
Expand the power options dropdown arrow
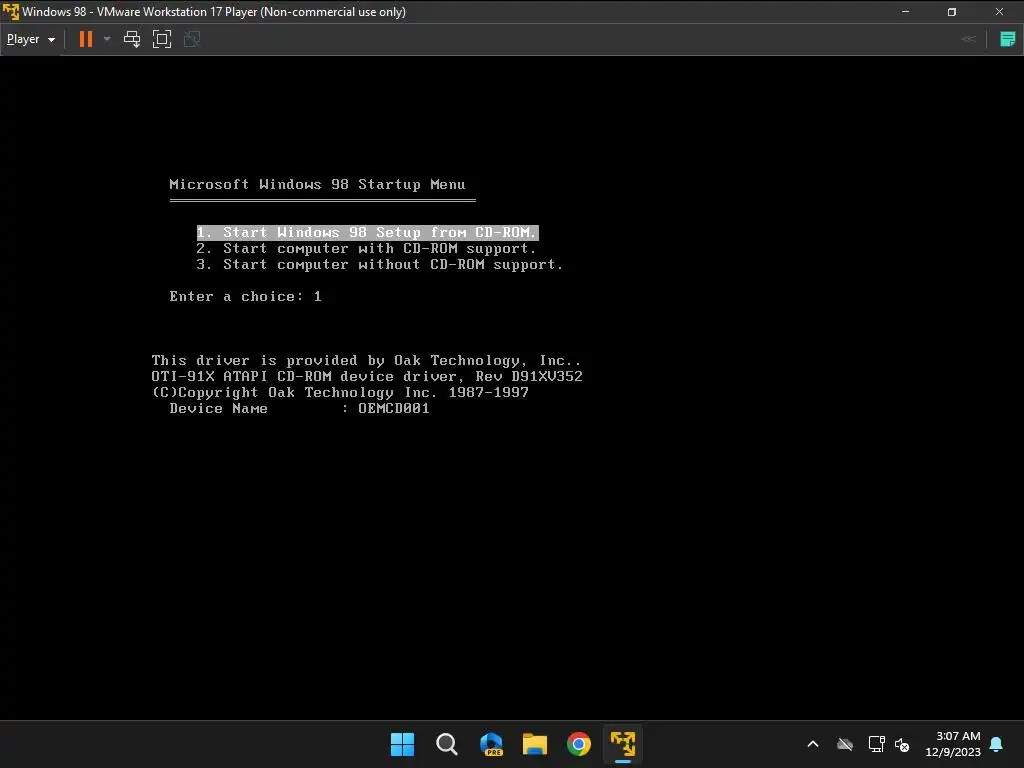coord(107,39)
